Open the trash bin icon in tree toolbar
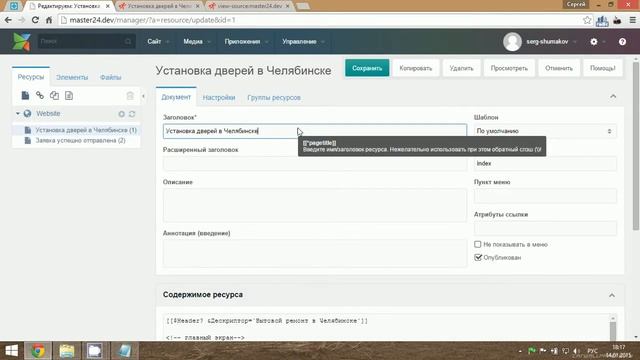Screen dimensions: 640x360 tap(130, 96)
